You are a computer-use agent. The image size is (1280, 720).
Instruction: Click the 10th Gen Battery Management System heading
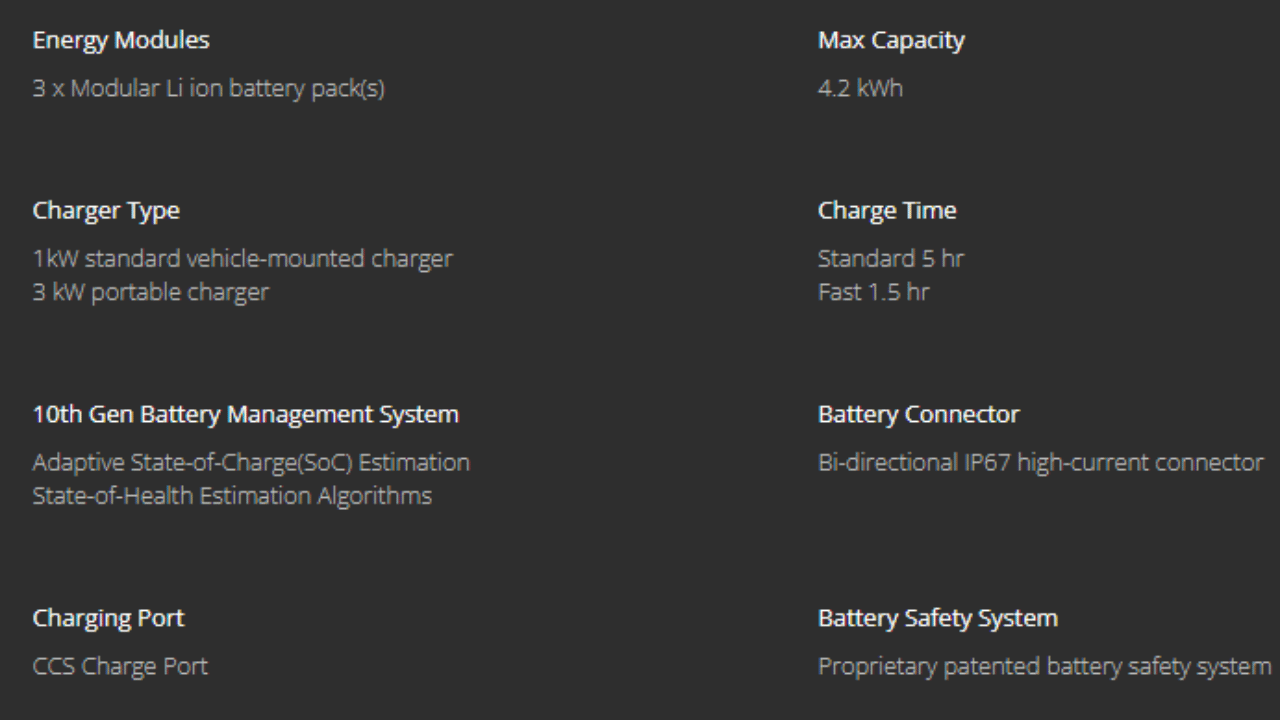tap(246, 414)
